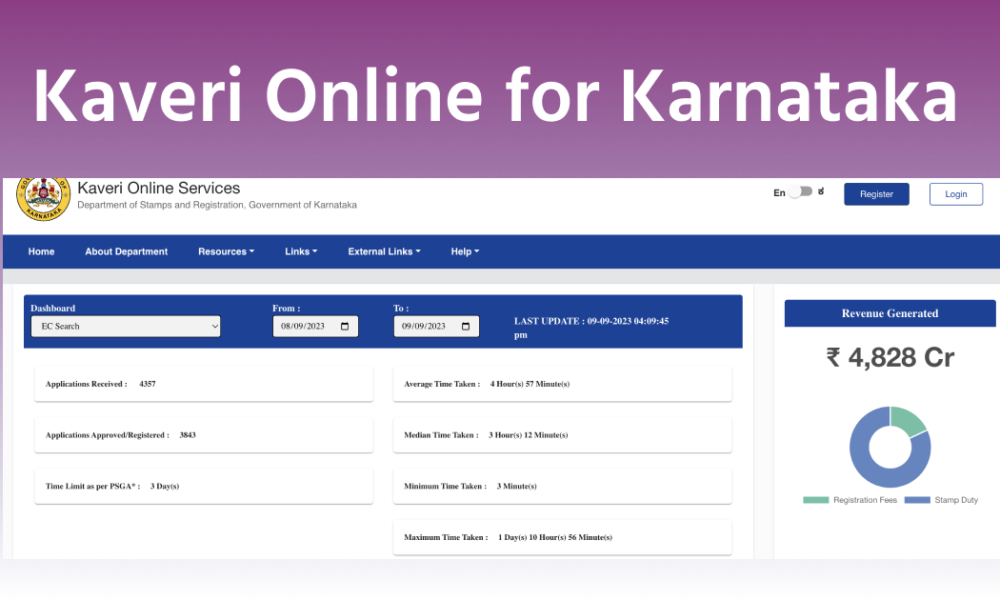This screenshot has height=600, width=1000.
Task: Expand the EC Search dashboard dropdown
Action: (125, 326)
